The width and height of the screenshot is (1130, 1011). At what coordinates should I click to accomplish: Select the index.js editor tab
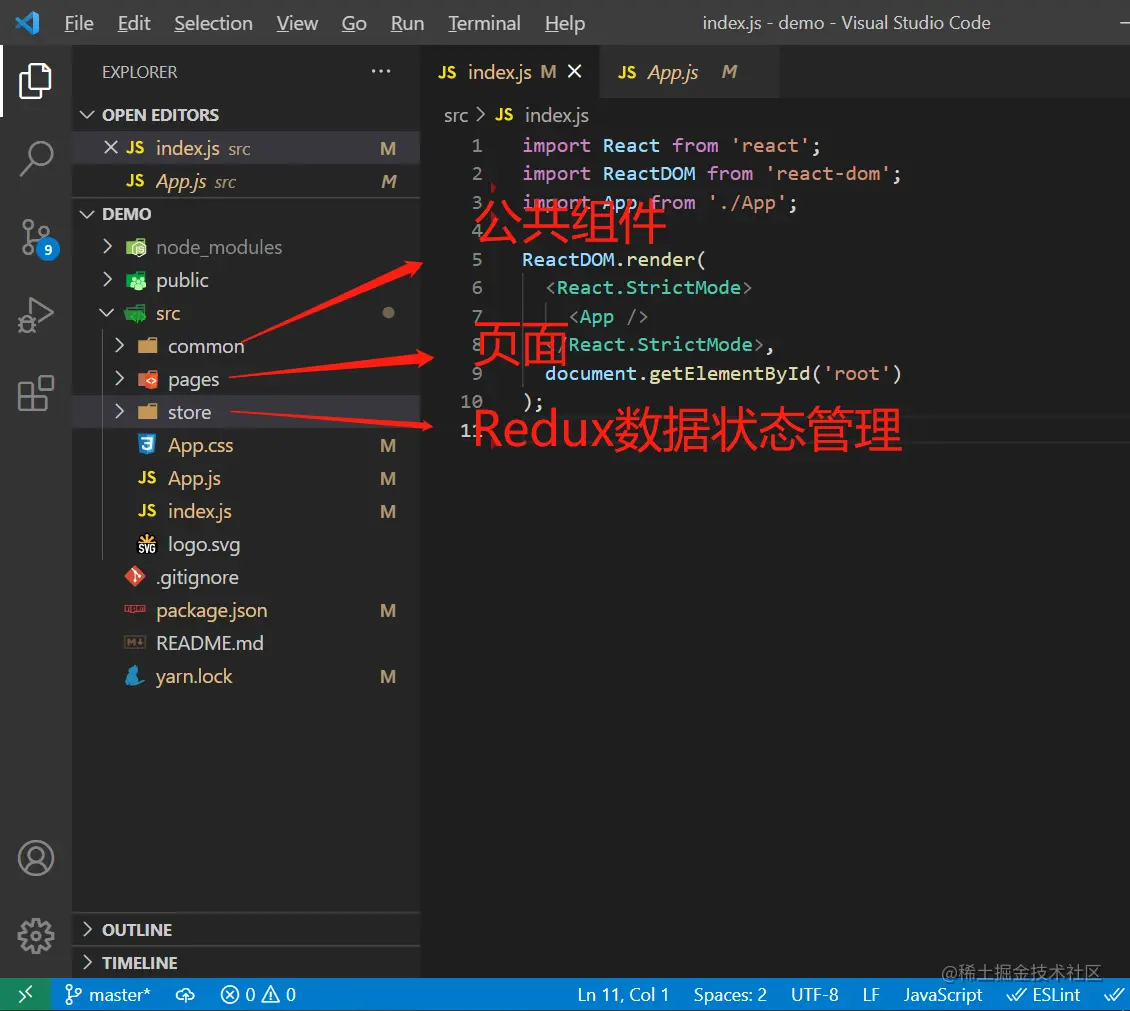tap(509, 71)
